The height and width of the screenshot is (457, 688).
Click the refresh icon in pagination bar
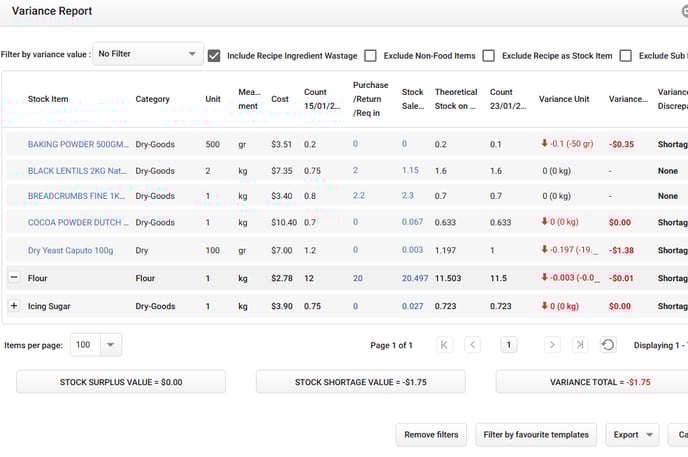[x=608, y=345]
